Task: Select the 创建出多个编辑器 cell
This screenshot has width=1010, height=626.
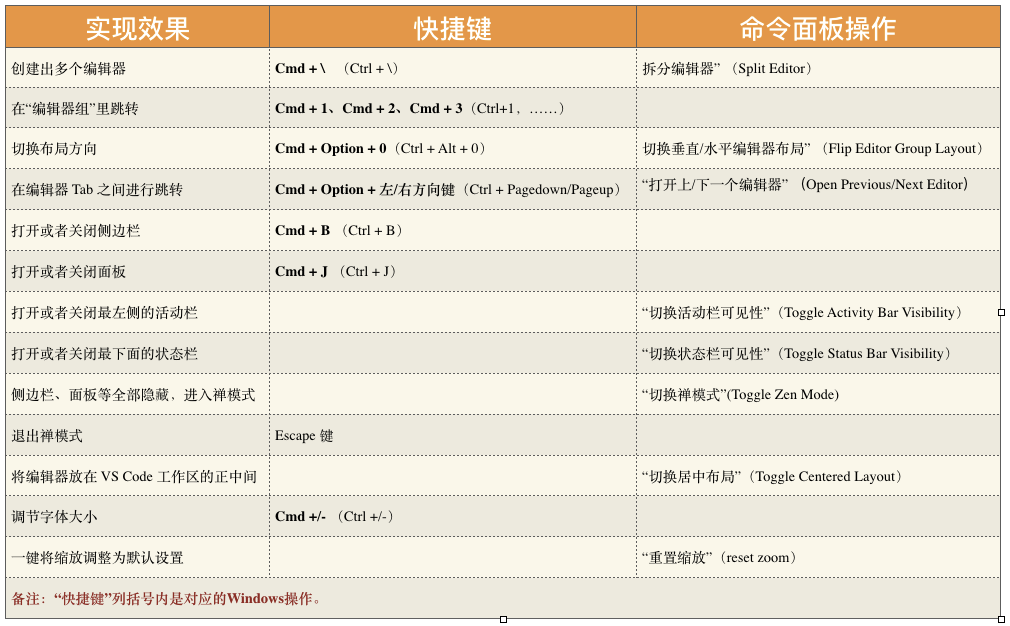Action: (x=137, y=68)
